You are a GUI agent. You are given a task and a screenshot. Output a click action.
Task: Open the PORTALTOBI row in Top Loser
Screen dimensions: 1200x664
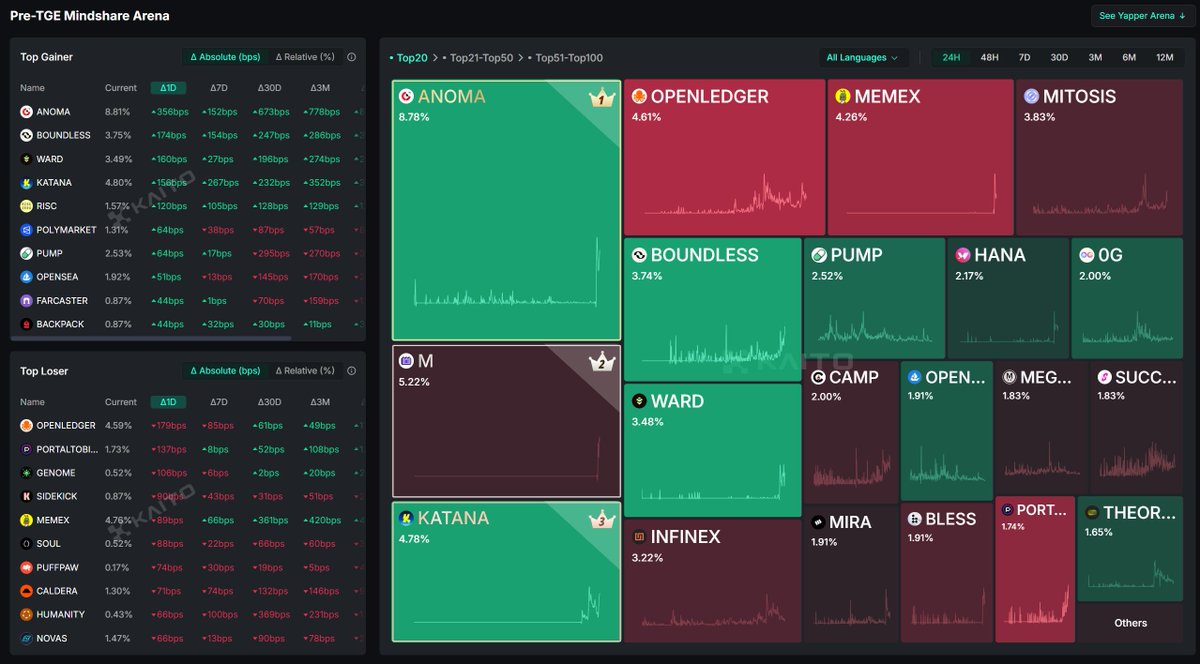coord(188,449)
